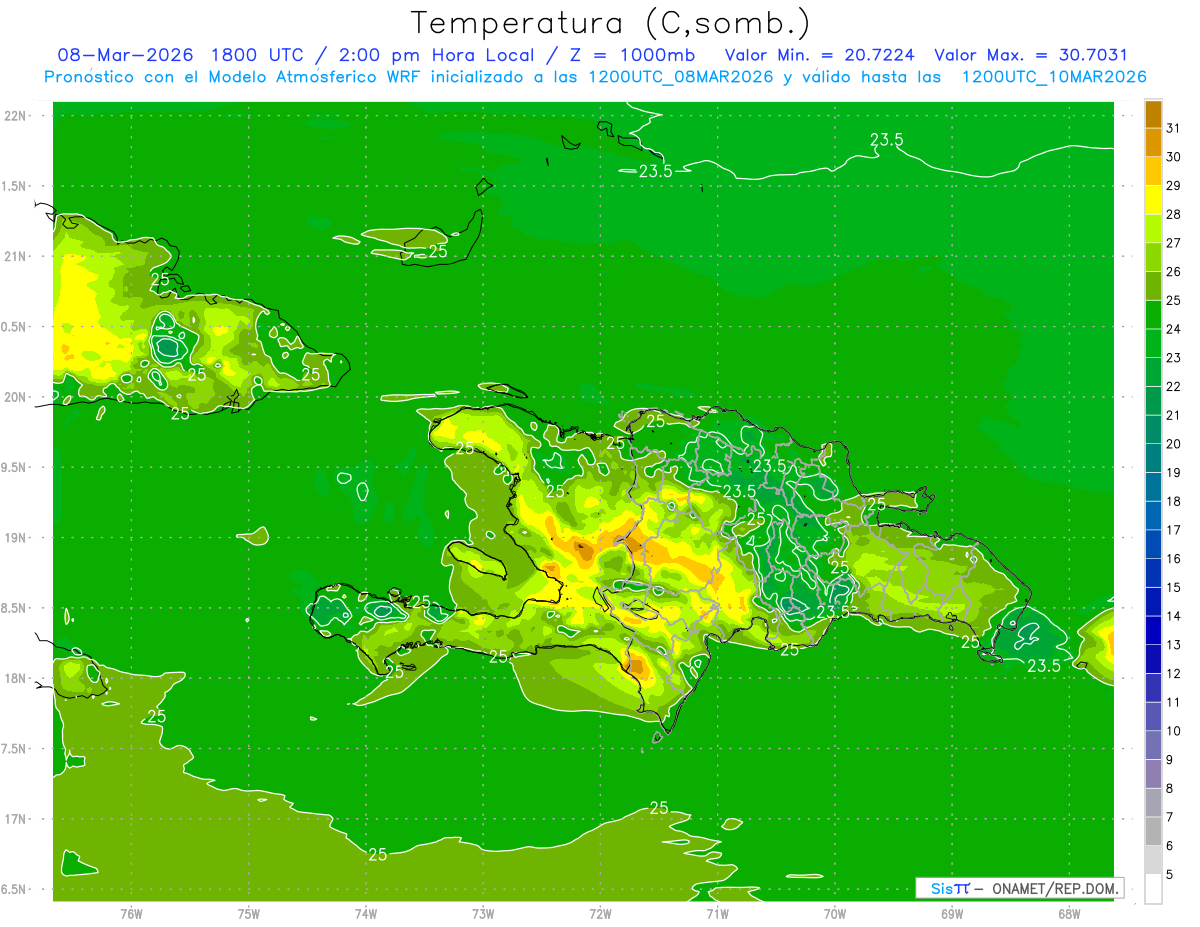Pick the swatch between 28 and 29
The width and height of the screenshot is (1200, 927).
click(x=1153, y=200)
